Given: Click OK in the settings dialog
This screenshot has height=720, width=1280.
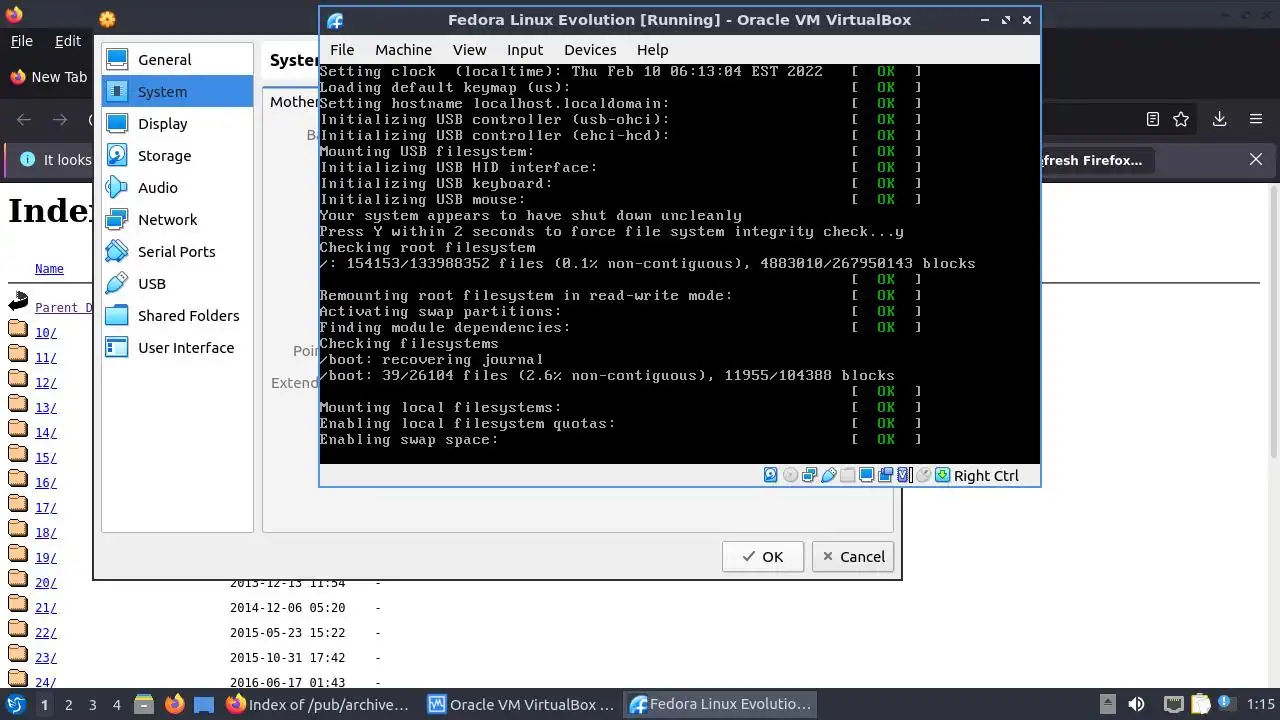Looking at the screenshot, I should point(762,557).
